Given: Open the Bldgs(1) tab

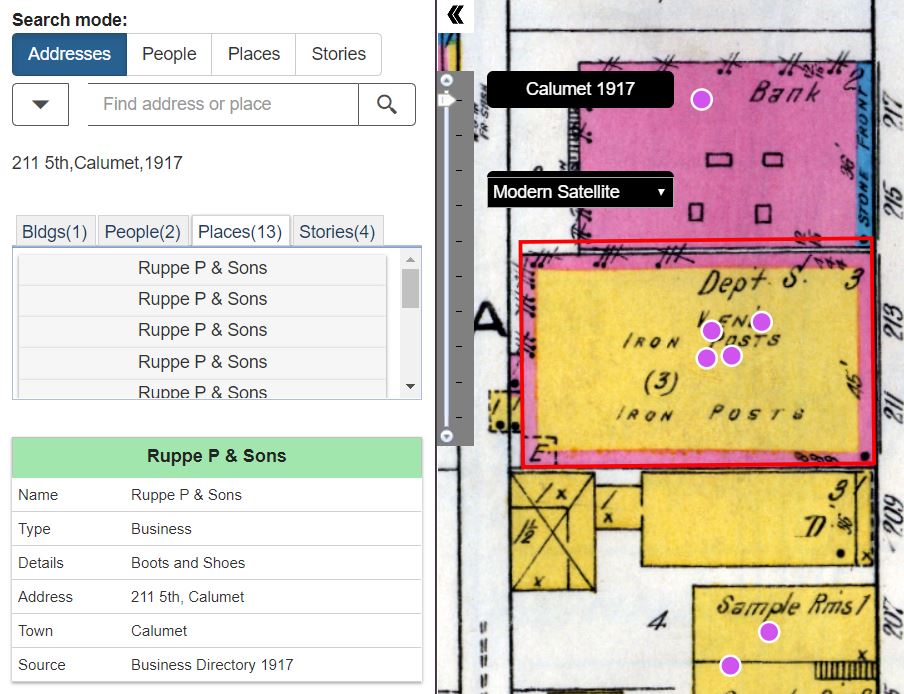Looking at the screenshot, I should point(54,232).
